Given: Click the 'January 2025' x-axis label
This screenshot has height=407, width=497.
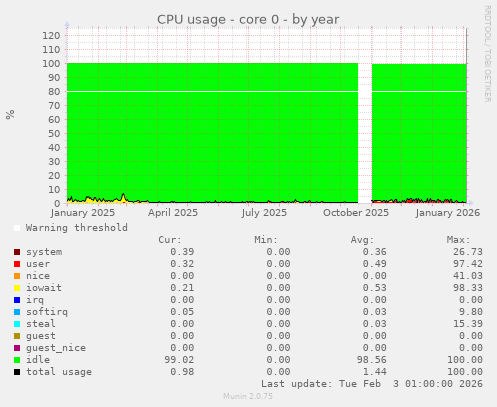Looking at the screenshot, I should [x=83, y=213].
